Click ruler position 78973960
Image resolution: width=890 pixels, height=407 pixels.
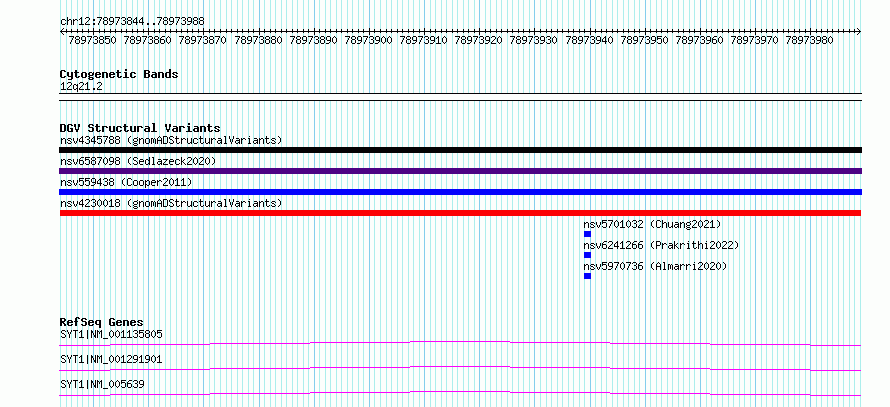[699, 40]
